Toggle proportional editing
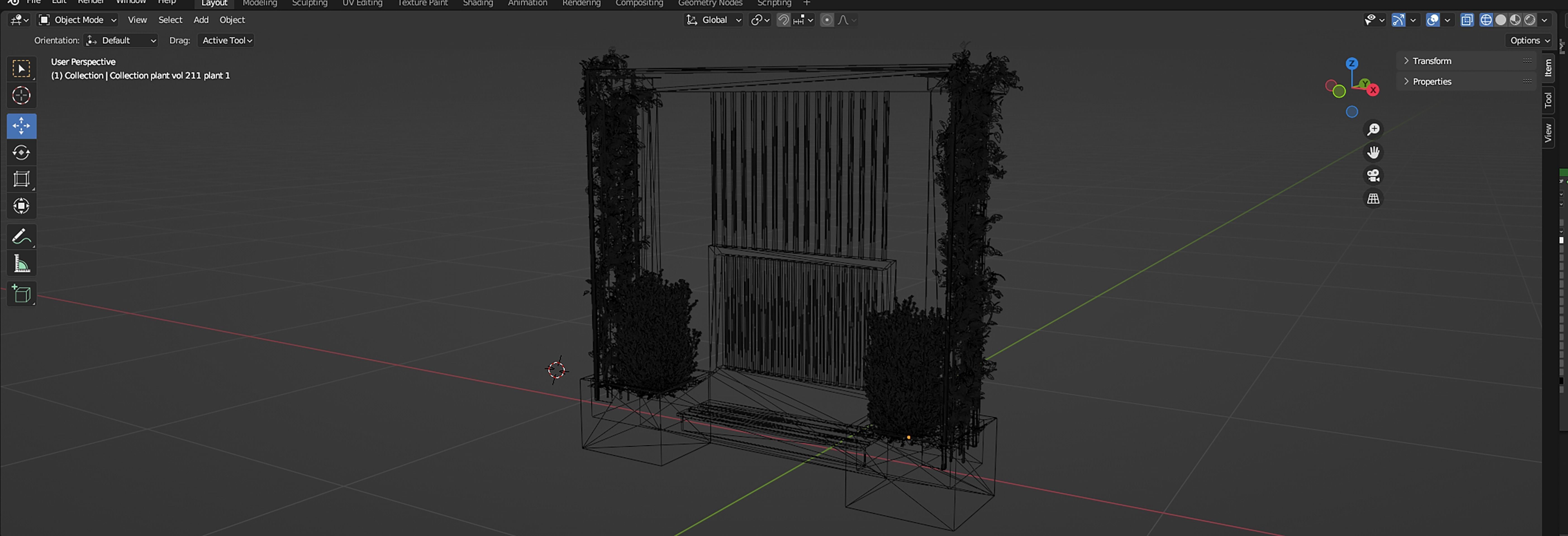 coord(827,20)
